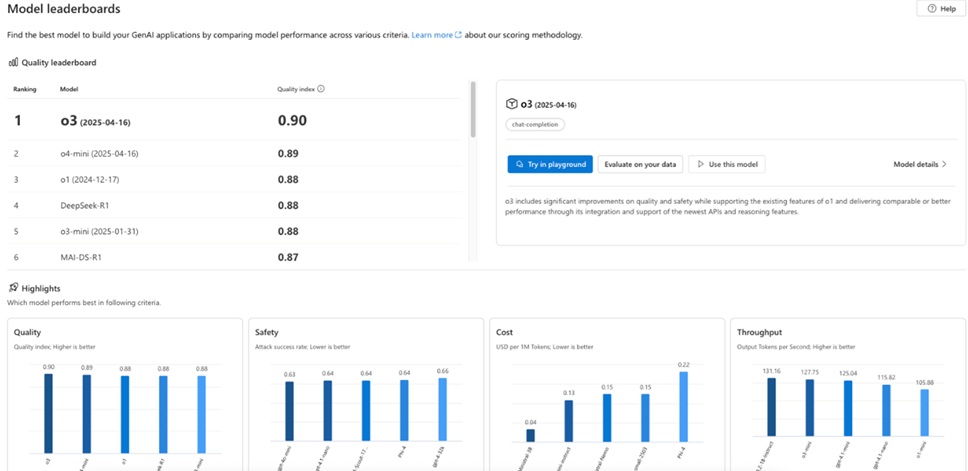The image size is (968, 471).
Task: Click the o3 model cube icon
Action: point(511,104)
